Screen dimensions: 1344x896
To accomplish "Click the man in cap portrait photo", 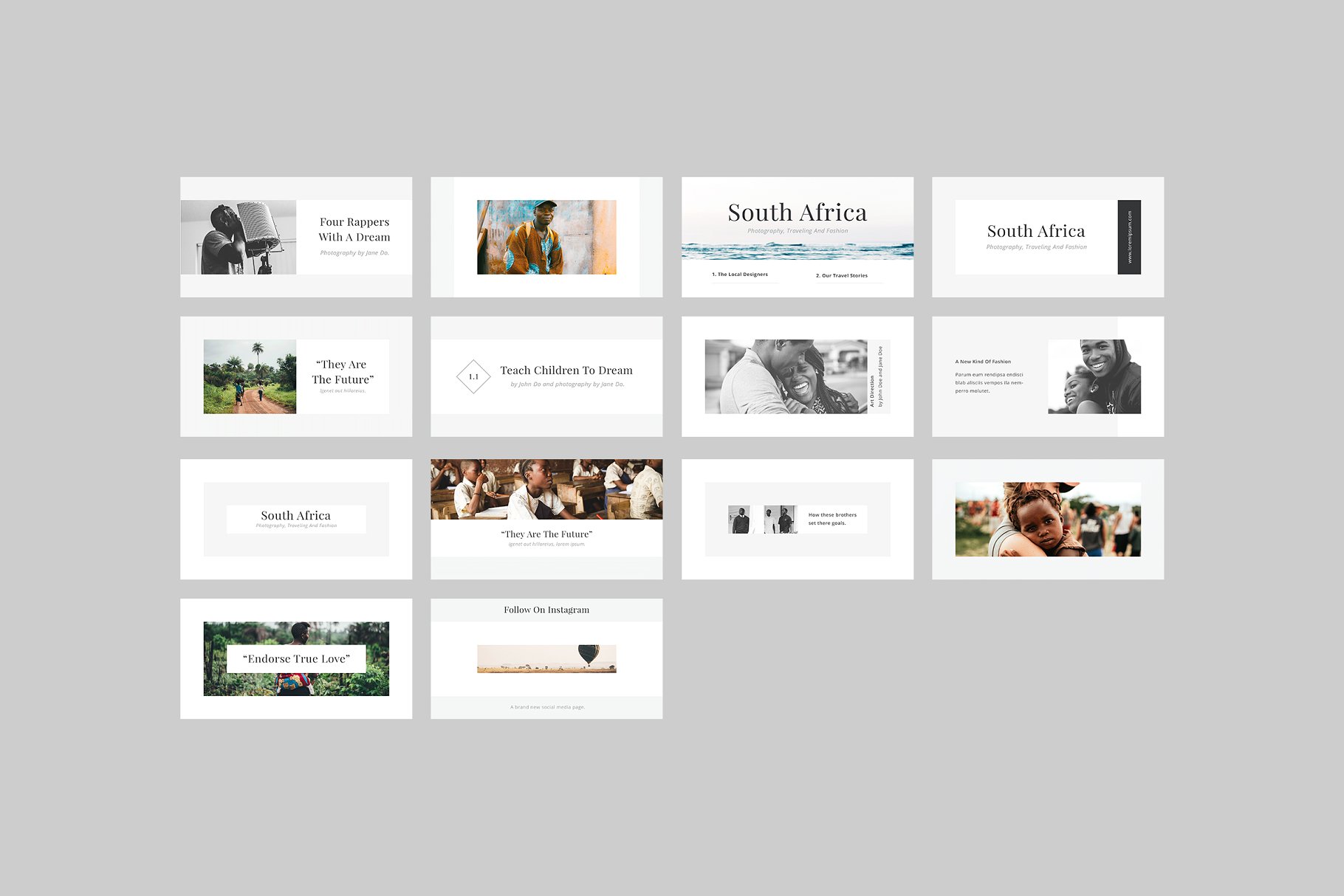I will pyautogui.click(x=546, y=236).
